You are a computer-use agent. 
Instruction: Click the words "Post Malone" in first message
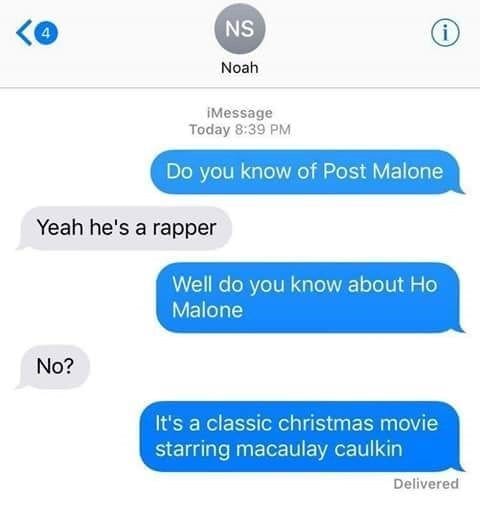point(383,171)
